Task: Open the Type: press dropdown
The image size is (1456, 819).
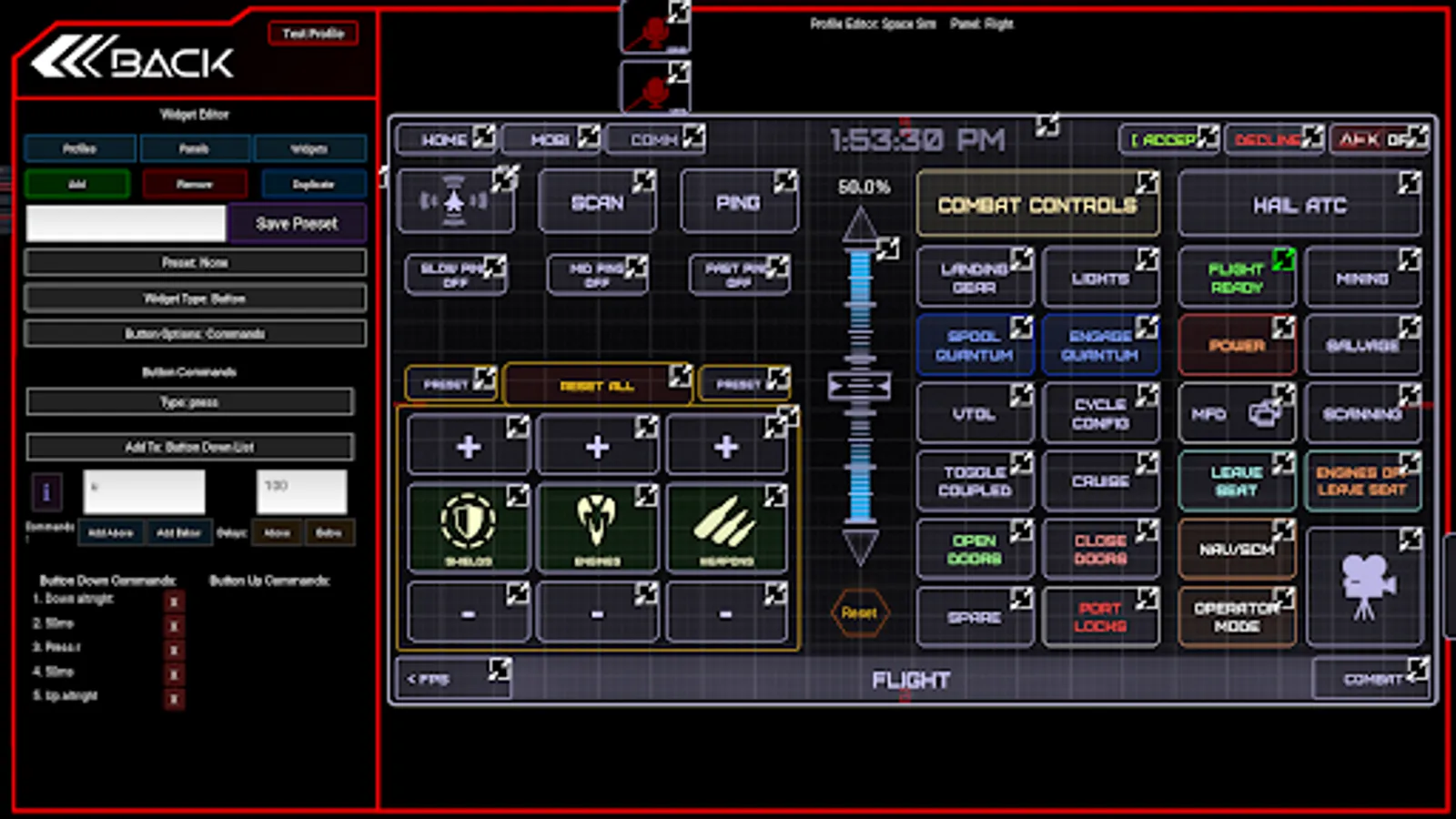Action: point(189,401)
